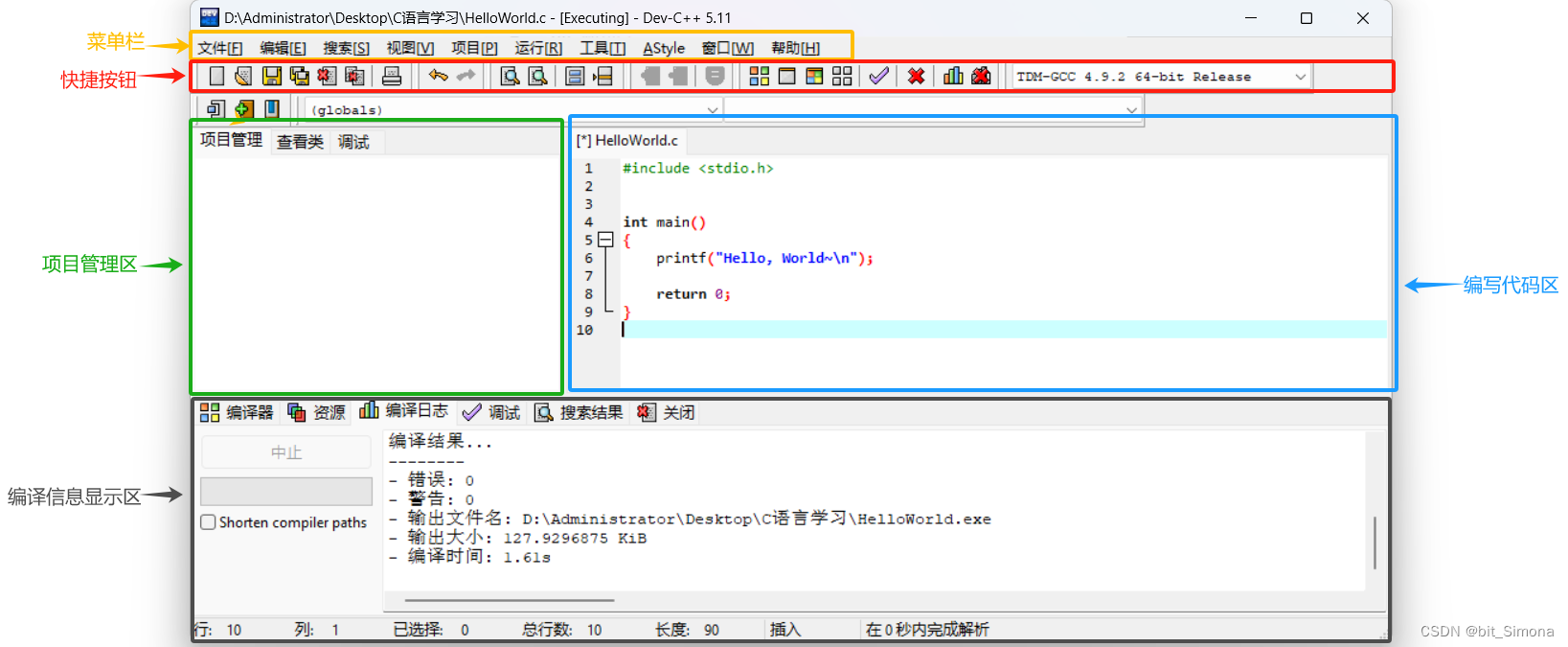
Task: Click the Rebuild All icon
Action: (x=842, y=76)
